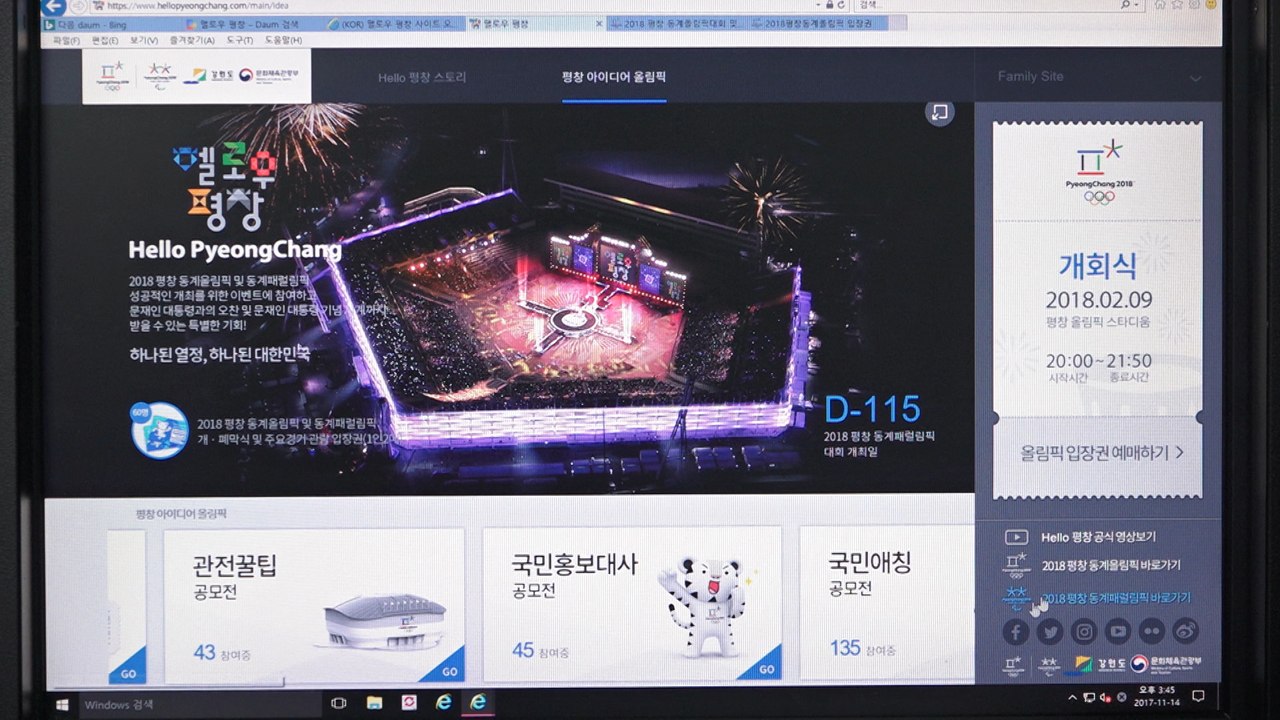Click the 강원도 logo in footer sidebar
This screenshot has width=1280, height=720.
1093,663
